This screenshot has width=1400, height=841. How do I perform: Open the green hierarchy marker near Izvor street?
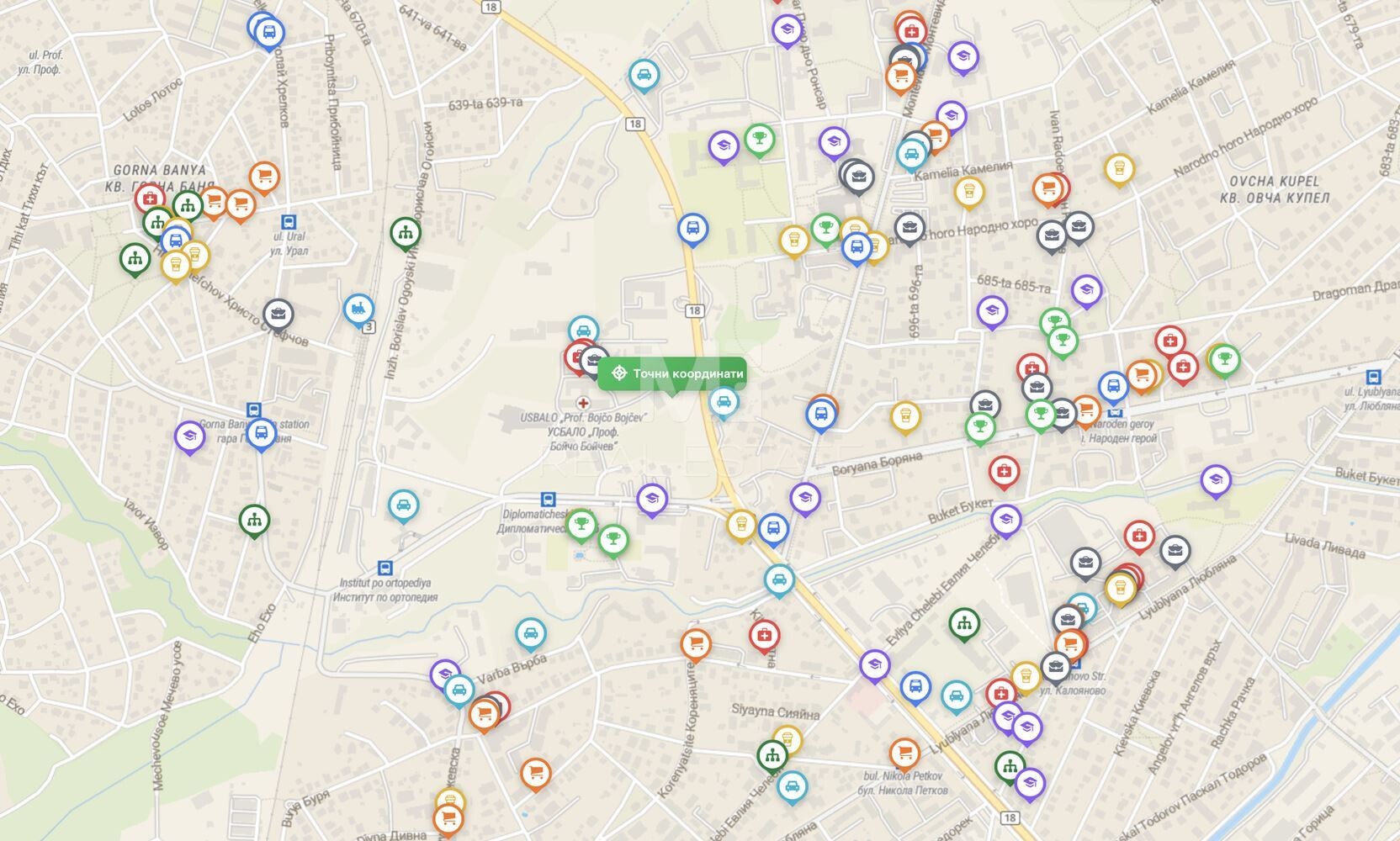click(x=254, y=521)
